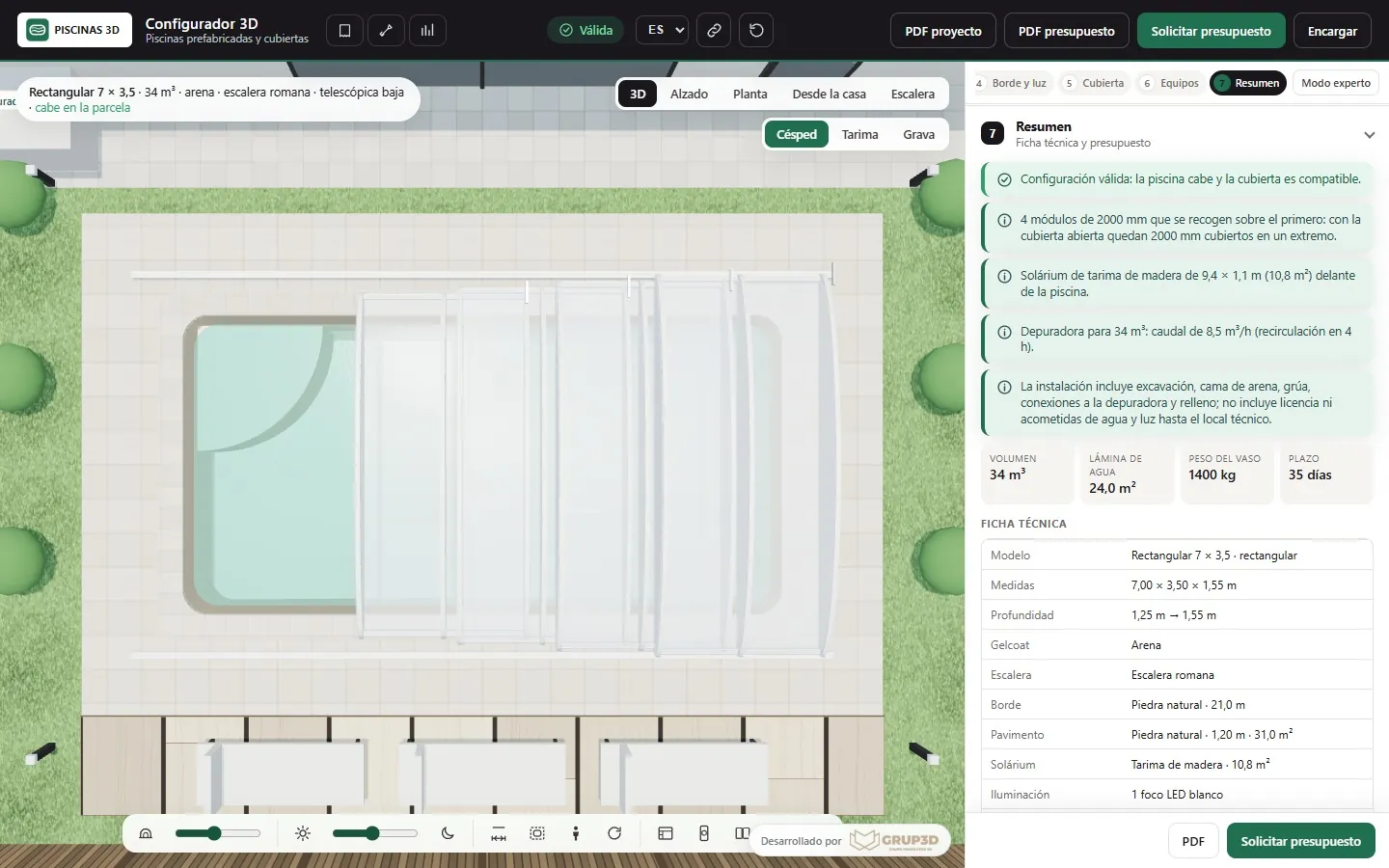The width and height of the screenshot is (1389, 868).
Task: Select Escalera camera view
Action: [x=912, y=95]
